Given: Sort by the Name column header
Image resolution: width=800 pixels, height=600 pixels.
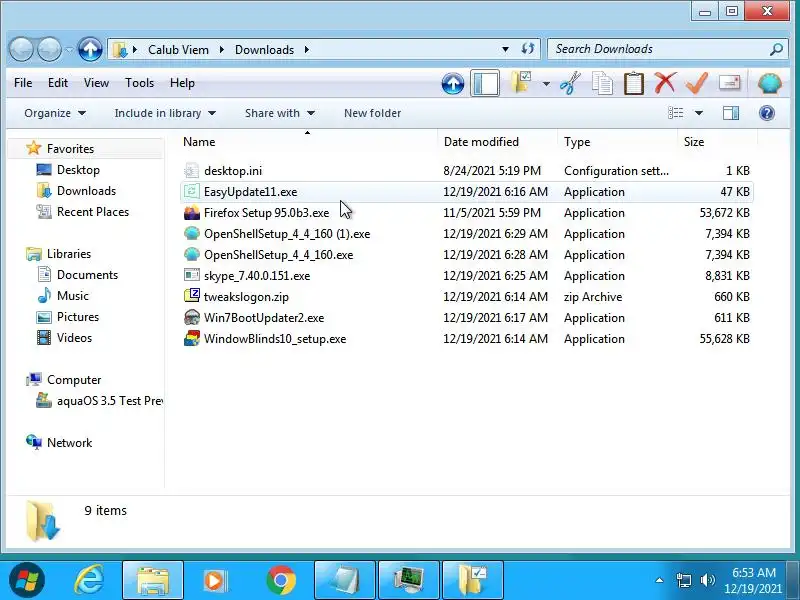Looking at the screenshot, I should click(308, 142).
